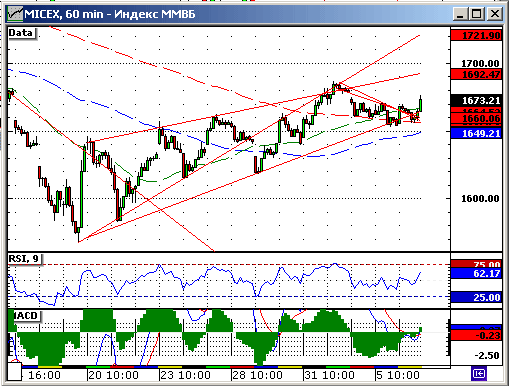Select the 1660.06 red price label
Screen dimensions: 509x386
point(476,118)
